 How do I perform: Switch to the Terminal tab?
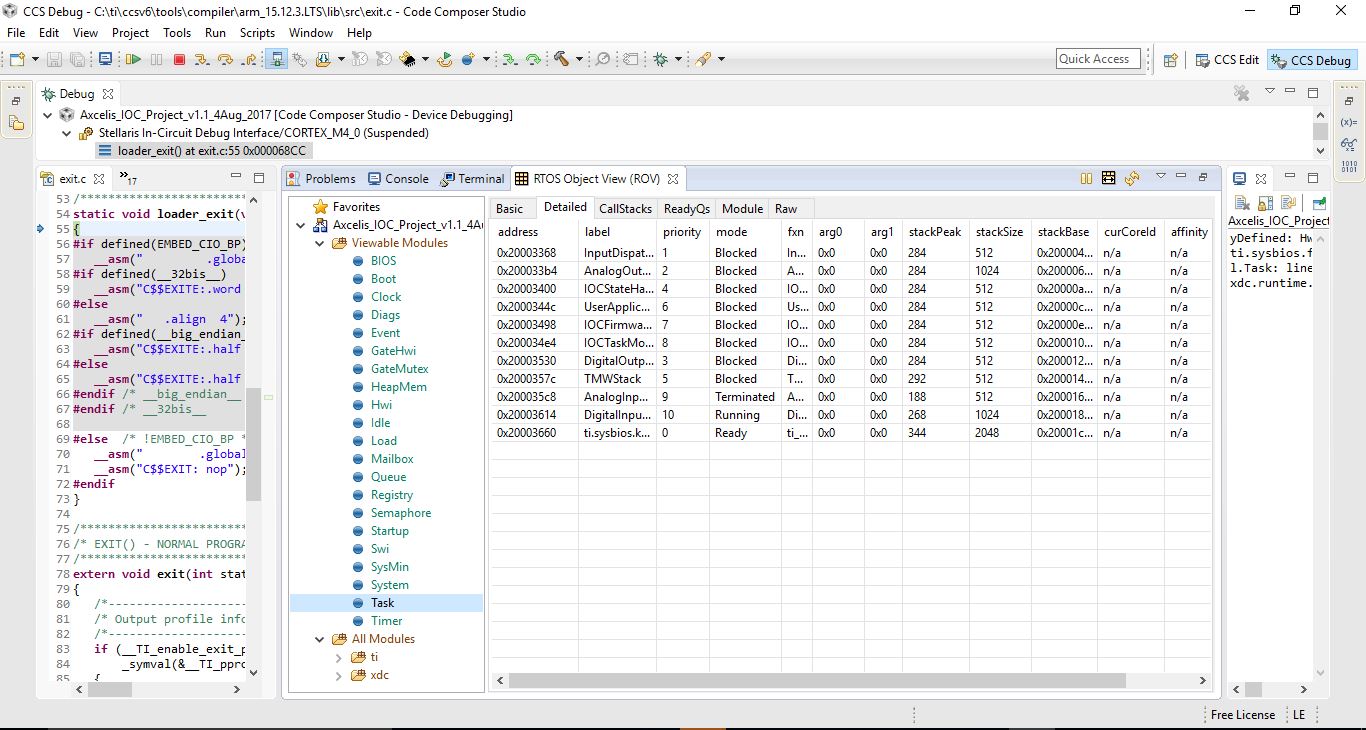pos(472,179)
